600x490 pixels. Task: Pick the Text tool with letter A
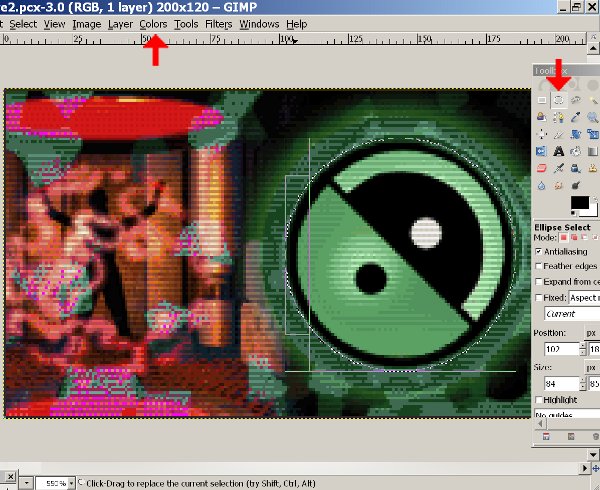[x=560, y=151]
